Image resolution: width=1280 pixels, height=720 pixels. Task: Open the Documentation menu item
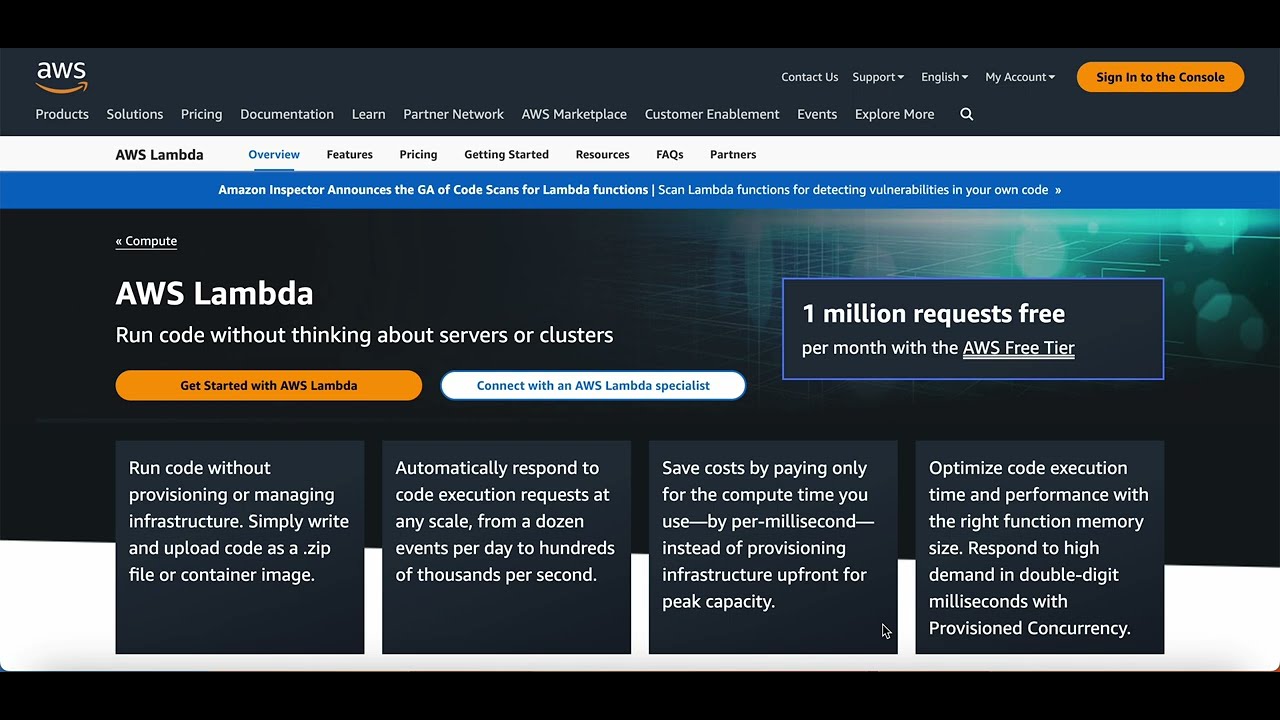(287, 114)
